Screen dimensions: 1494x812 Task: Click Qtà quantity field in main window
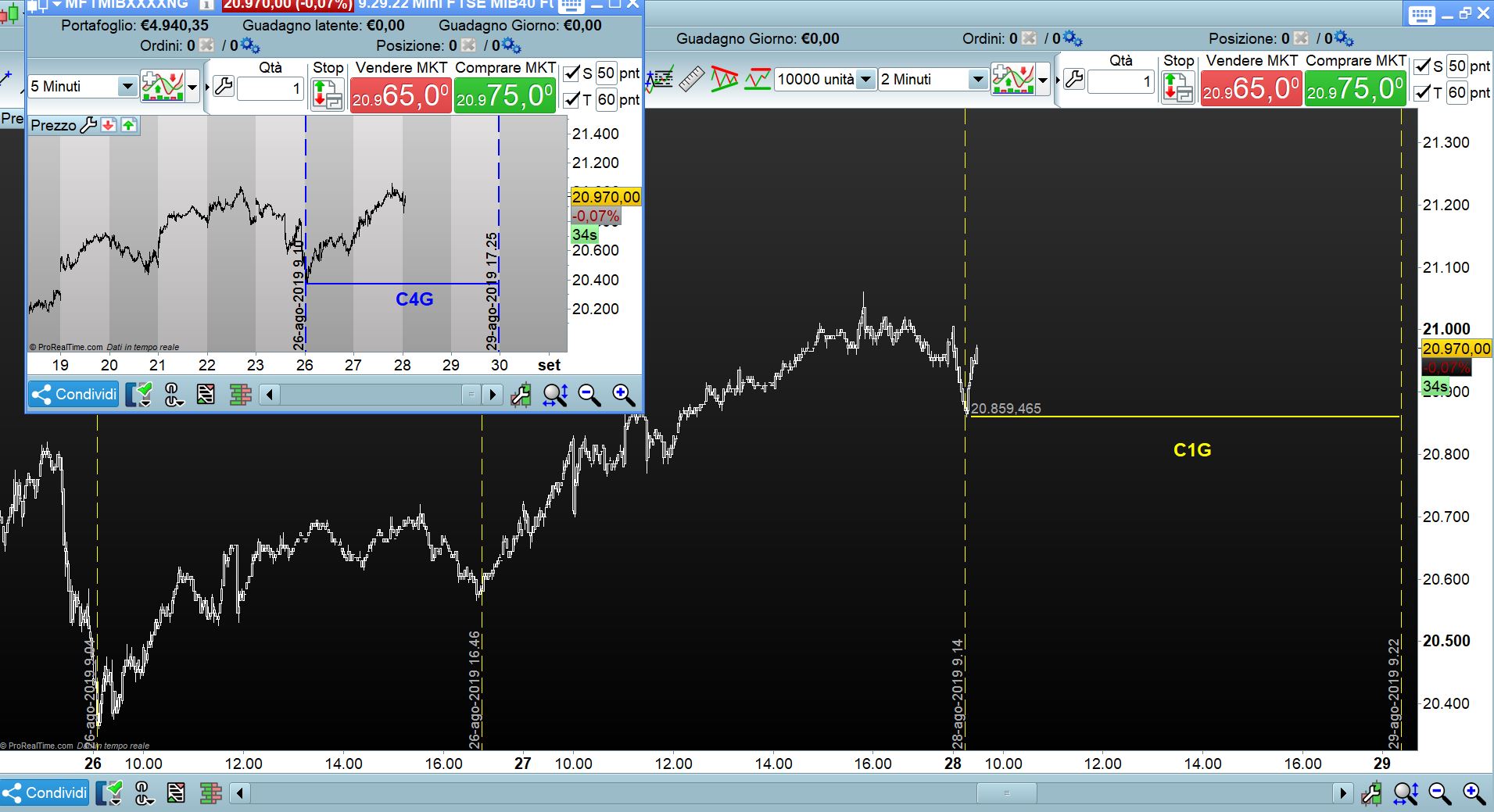(1120, 81)
